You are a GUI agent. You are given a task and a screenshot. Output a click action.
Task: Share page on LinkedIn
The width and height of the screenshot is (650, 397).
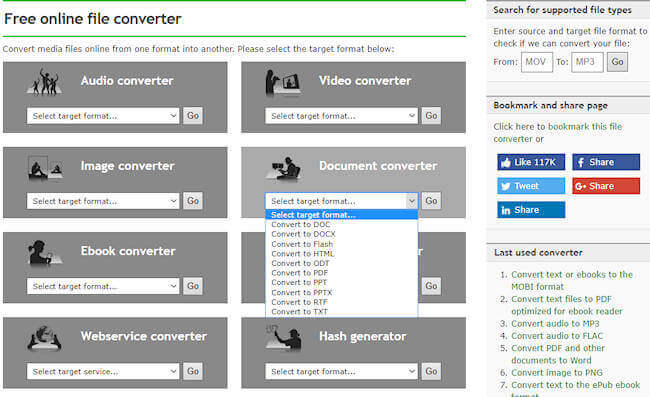[x=531, y=210]
